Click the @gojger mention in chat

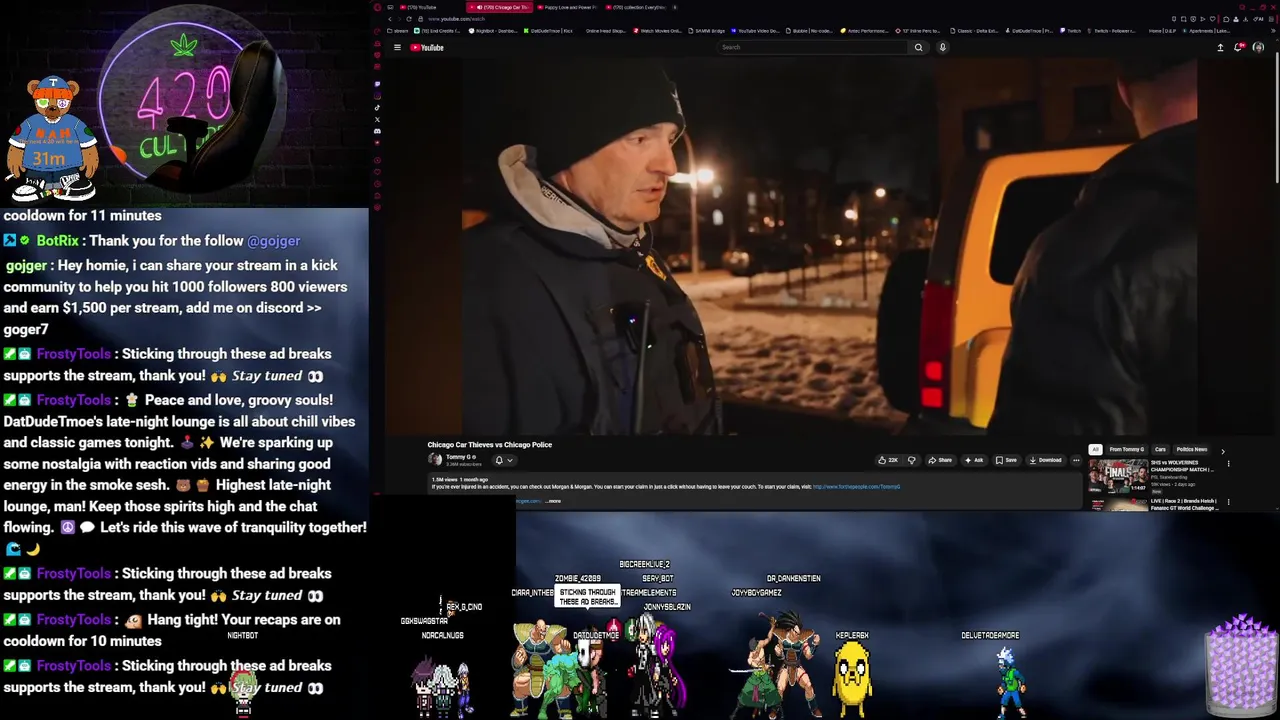click(x=273, y=241)
